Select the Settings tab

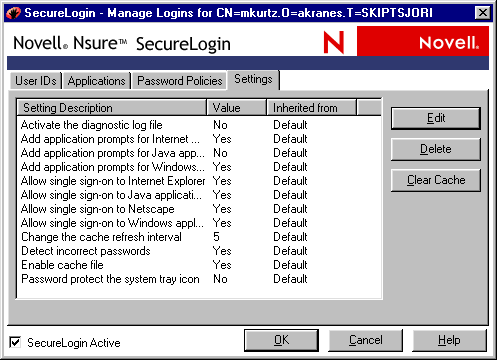tap(253, 79)
